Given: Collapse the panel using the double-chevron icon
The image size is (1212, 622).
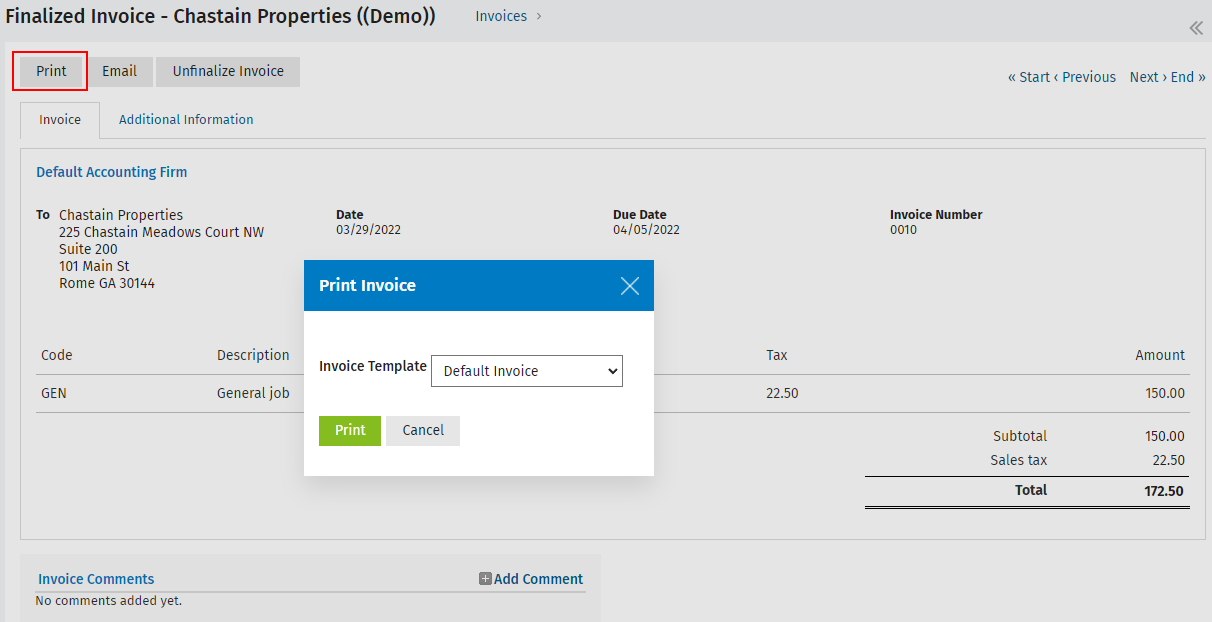Looking at the screenshot, I should (x=1196, y=28).
